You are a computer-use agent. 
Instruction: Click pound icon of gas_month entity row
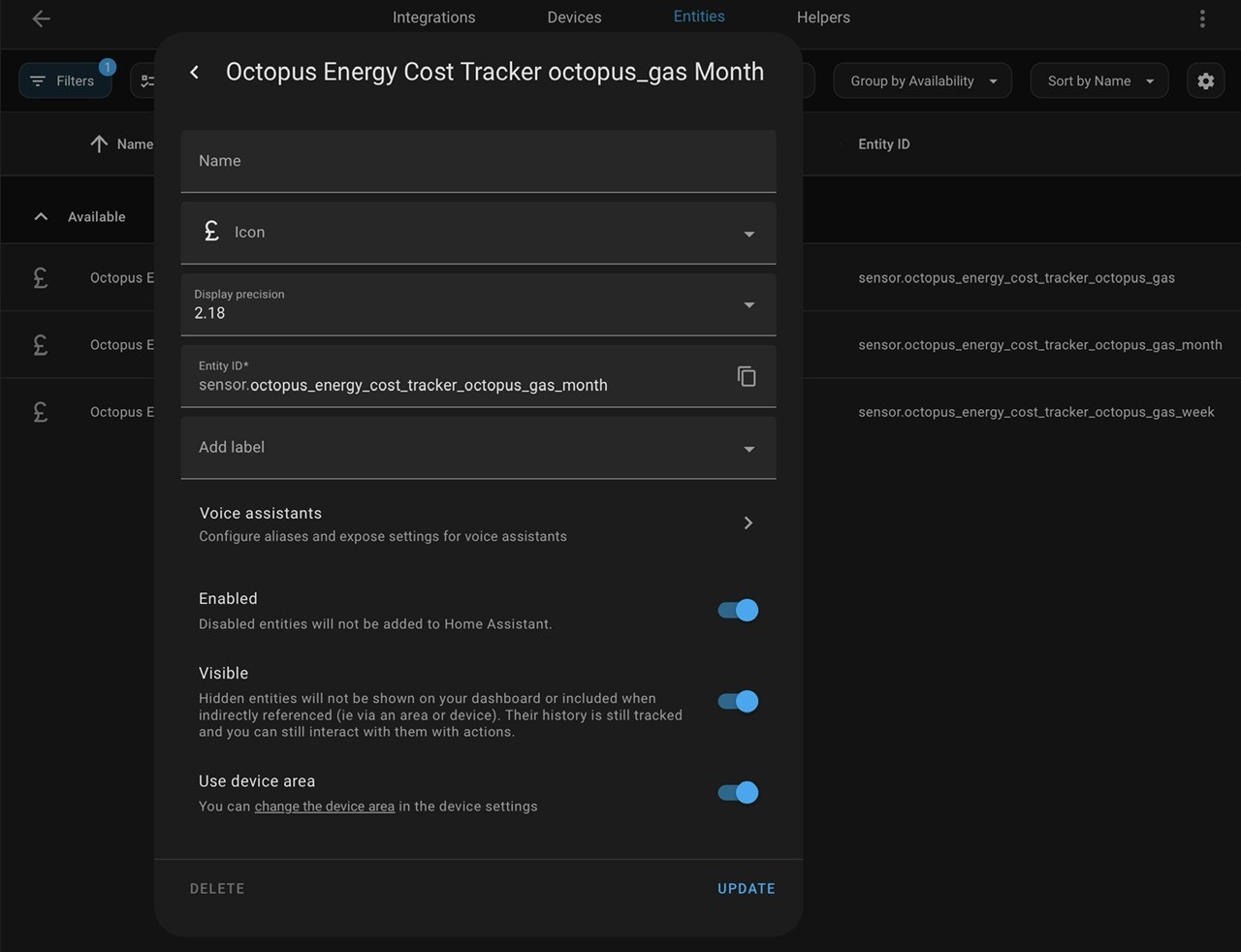(41, 345)
